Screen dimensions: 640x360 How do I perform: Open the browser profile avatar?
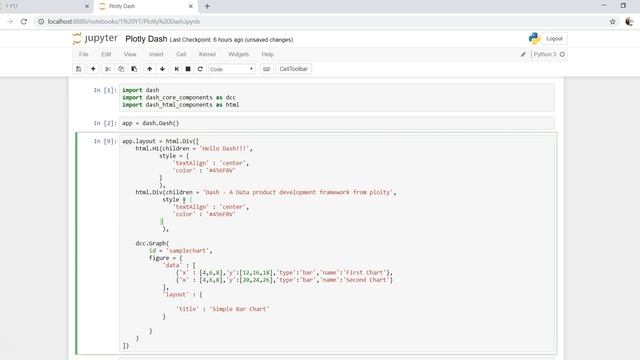coord(629,22)
